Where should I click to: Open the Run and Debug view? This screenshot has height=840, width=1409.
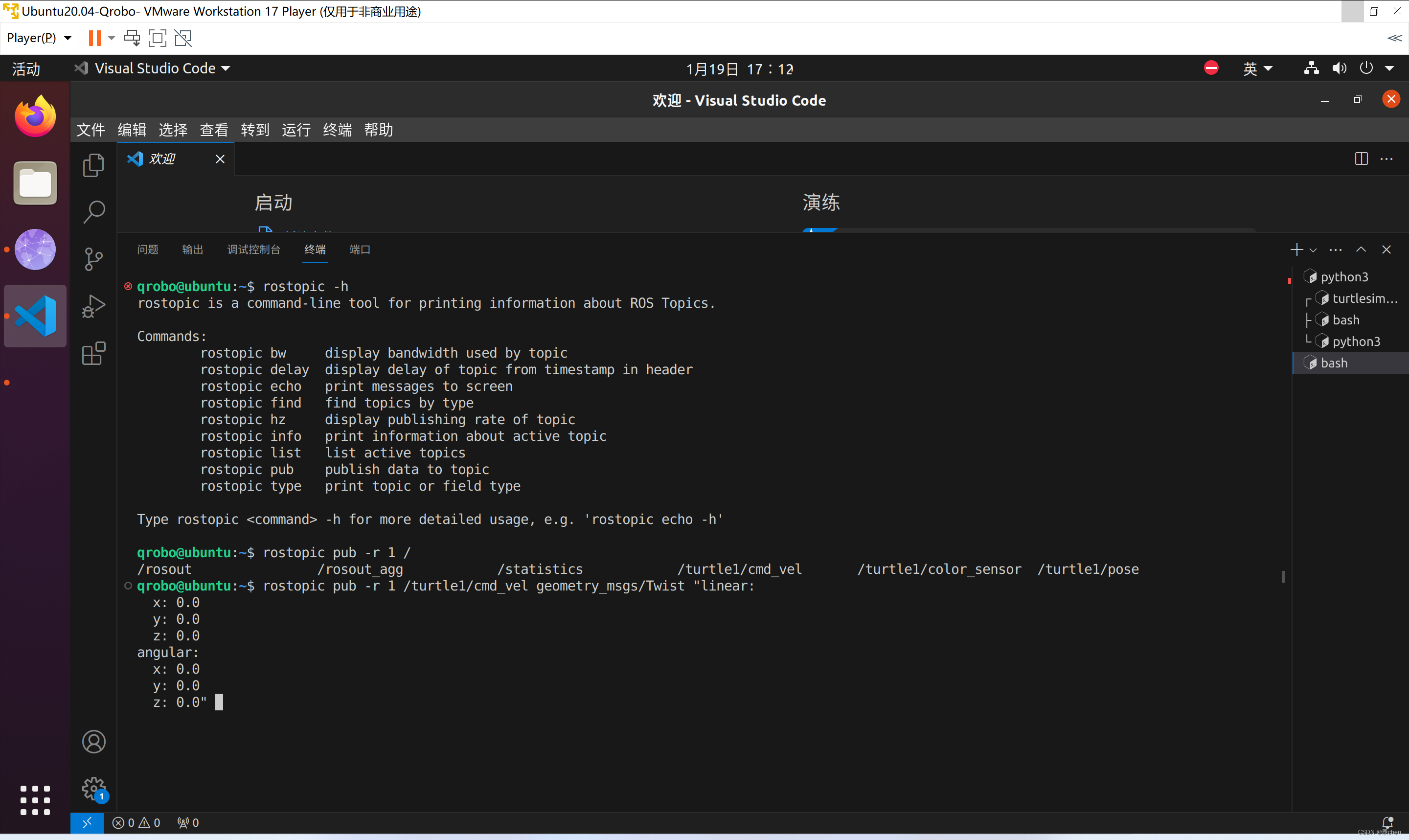click(93, 306)
